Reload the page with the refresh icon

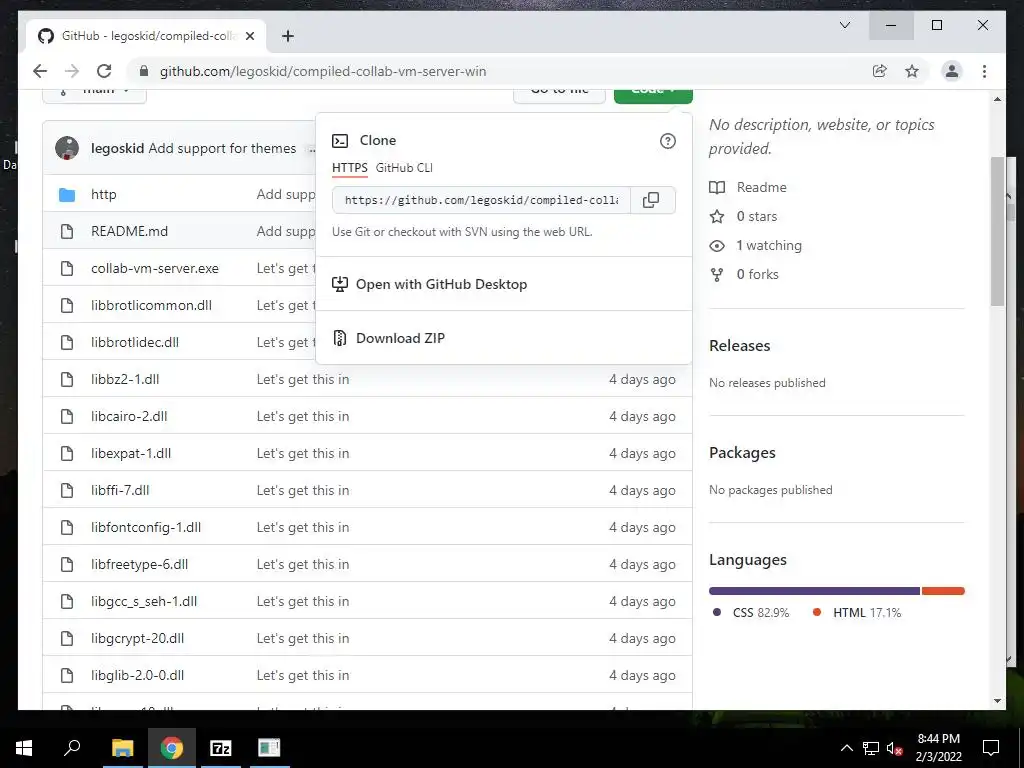104,71
